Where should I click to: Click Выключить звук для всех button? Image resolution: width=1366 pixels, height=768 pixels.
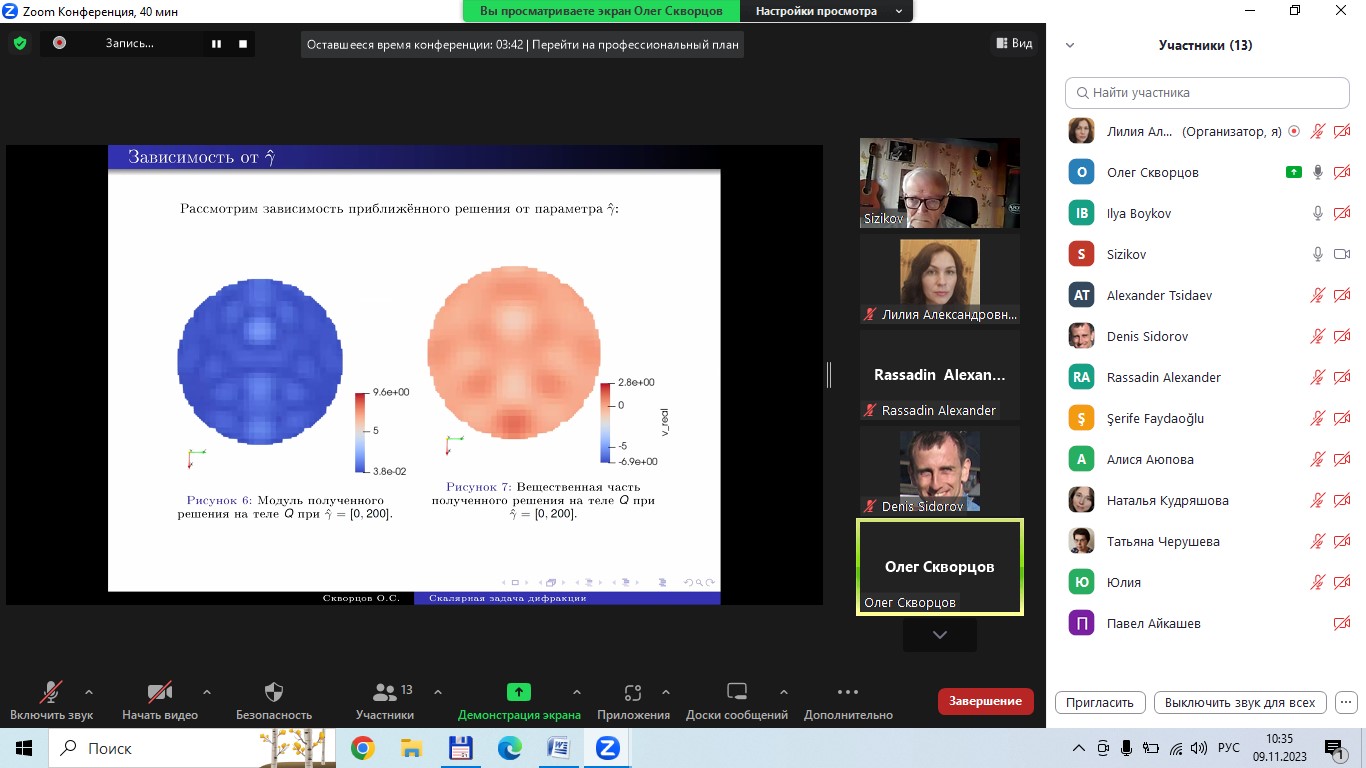click(1240, 702)
